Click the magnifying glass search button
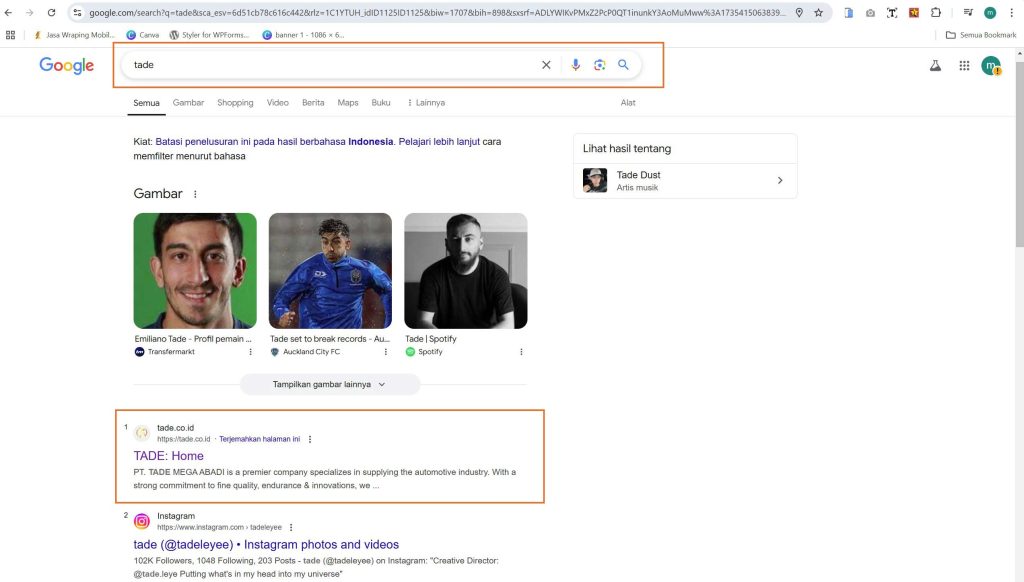1024x582 pixels. 623,65
